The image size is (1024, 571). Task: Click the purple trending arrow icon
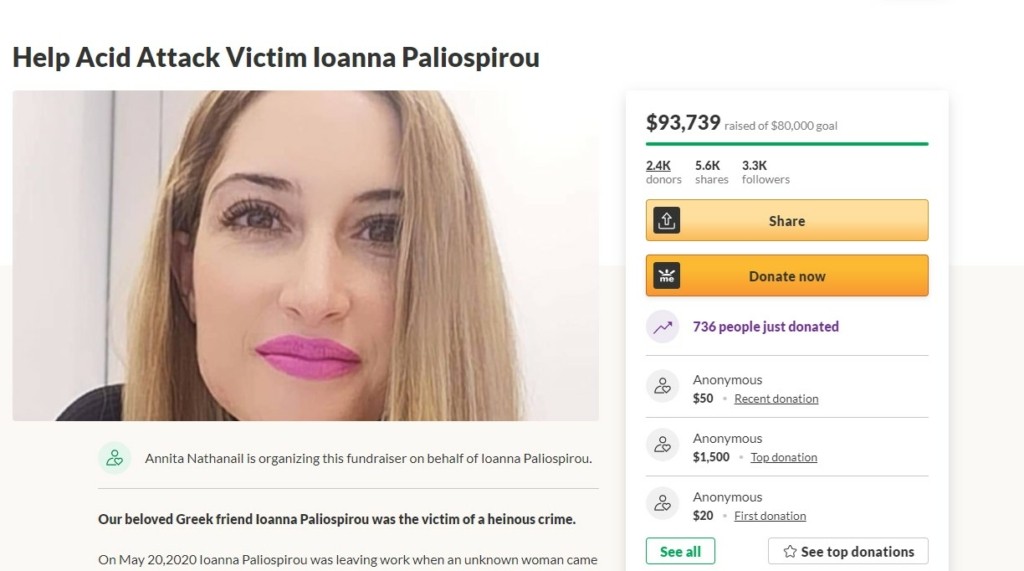tap(662, 327)
